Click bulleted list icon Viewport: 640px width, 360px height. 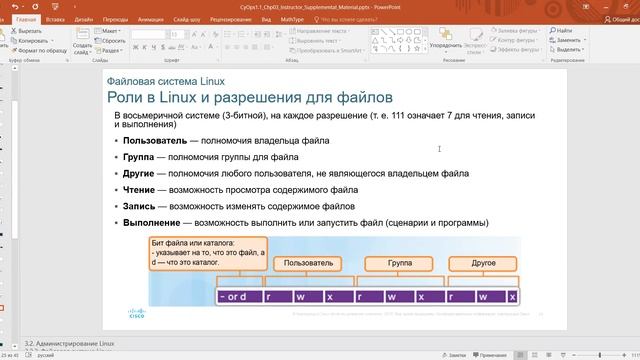pyautogui.click(x=228, y=35)
